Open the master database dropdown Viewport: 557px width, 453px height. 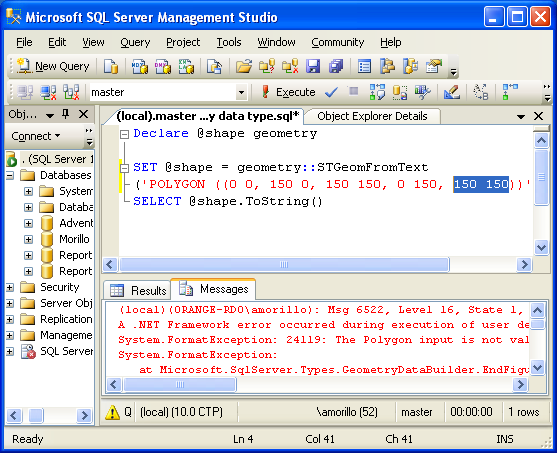coord(241,93)
